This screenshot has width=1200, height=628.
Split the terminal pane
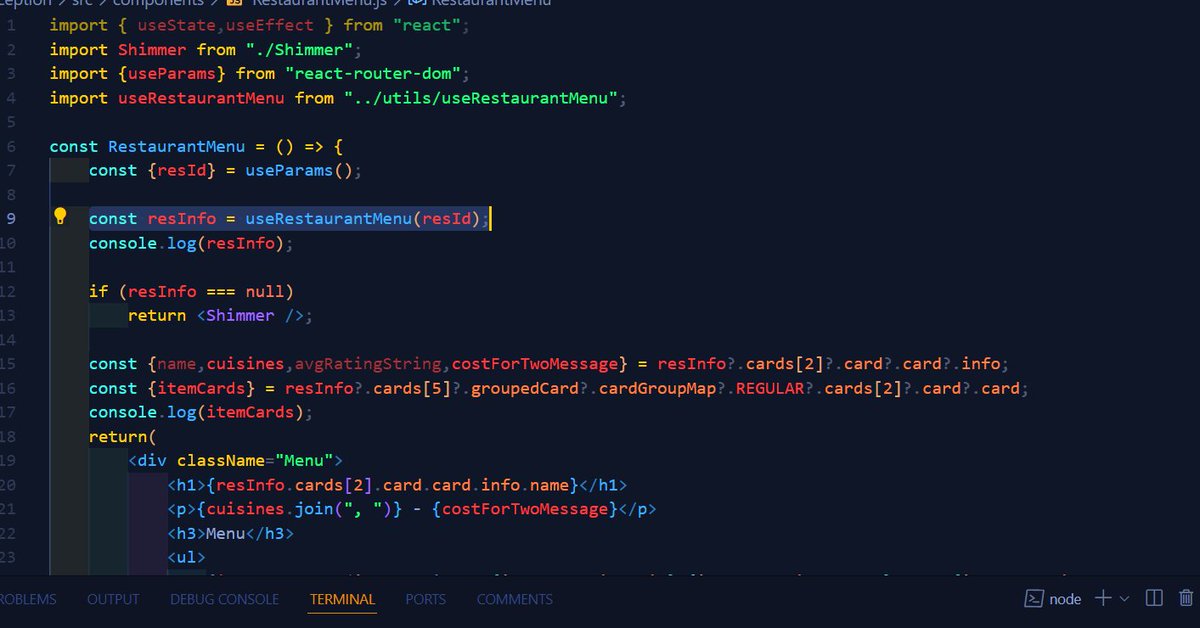pos(1154,598)
